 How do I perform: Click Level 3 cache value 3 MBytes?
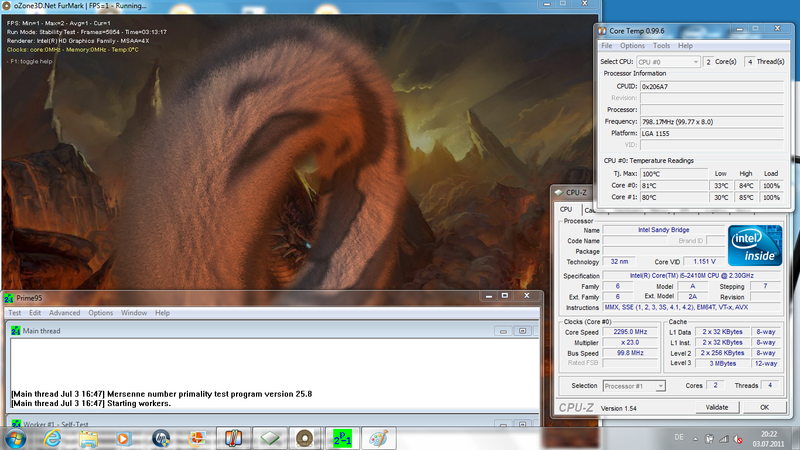723,363
